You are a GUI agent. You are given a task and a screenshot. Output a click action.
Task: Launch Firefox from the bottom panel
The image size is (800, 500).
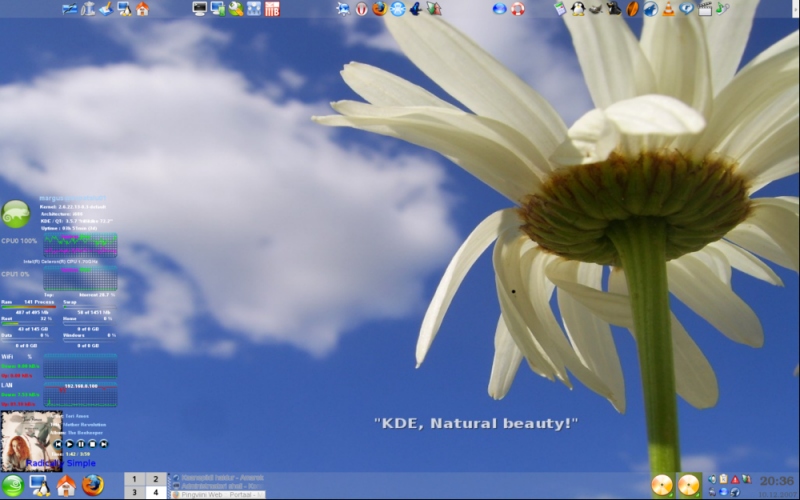[x=93, y=485]
